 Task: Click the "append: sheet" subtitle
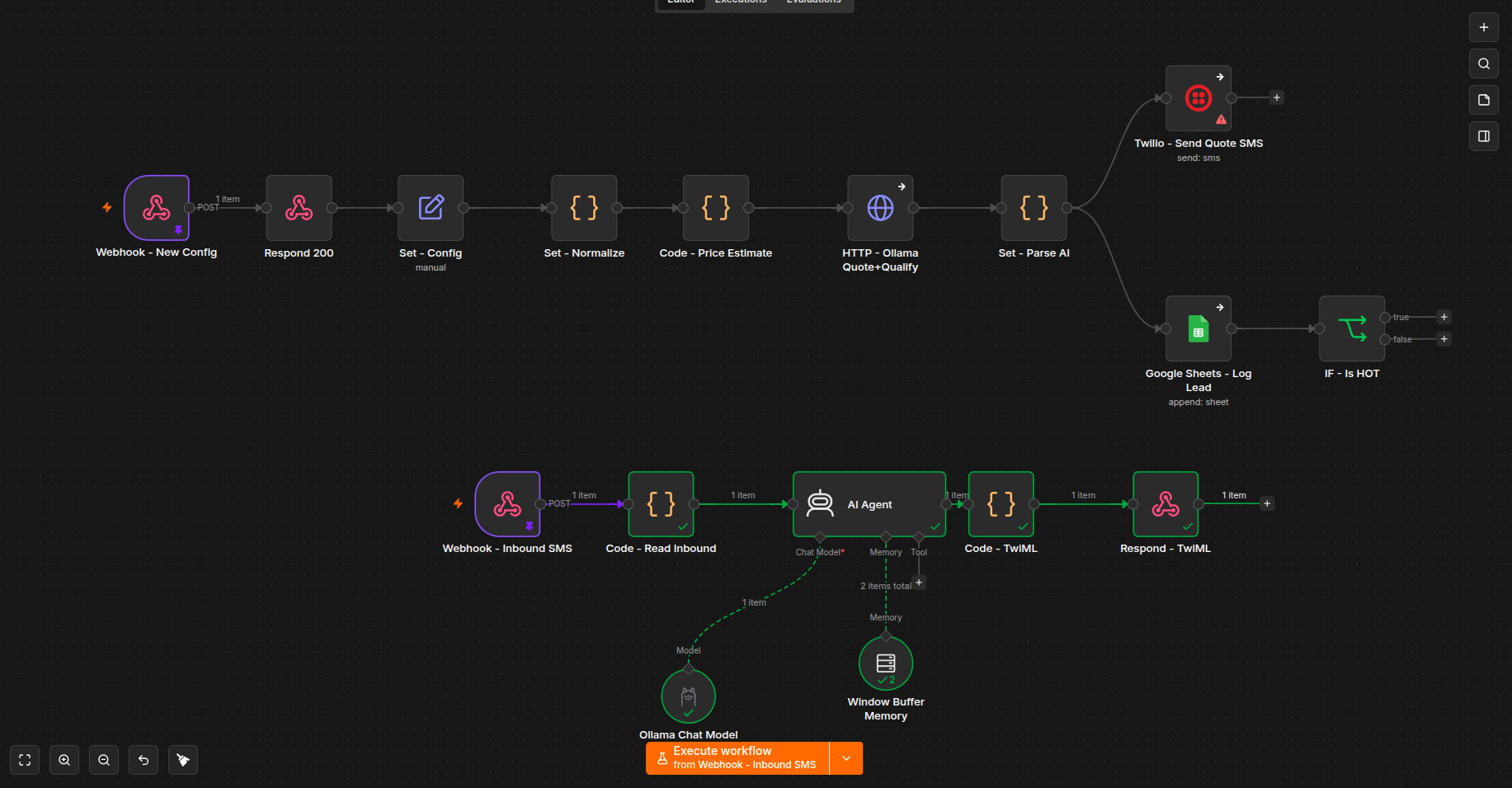tap(1199, 403)
